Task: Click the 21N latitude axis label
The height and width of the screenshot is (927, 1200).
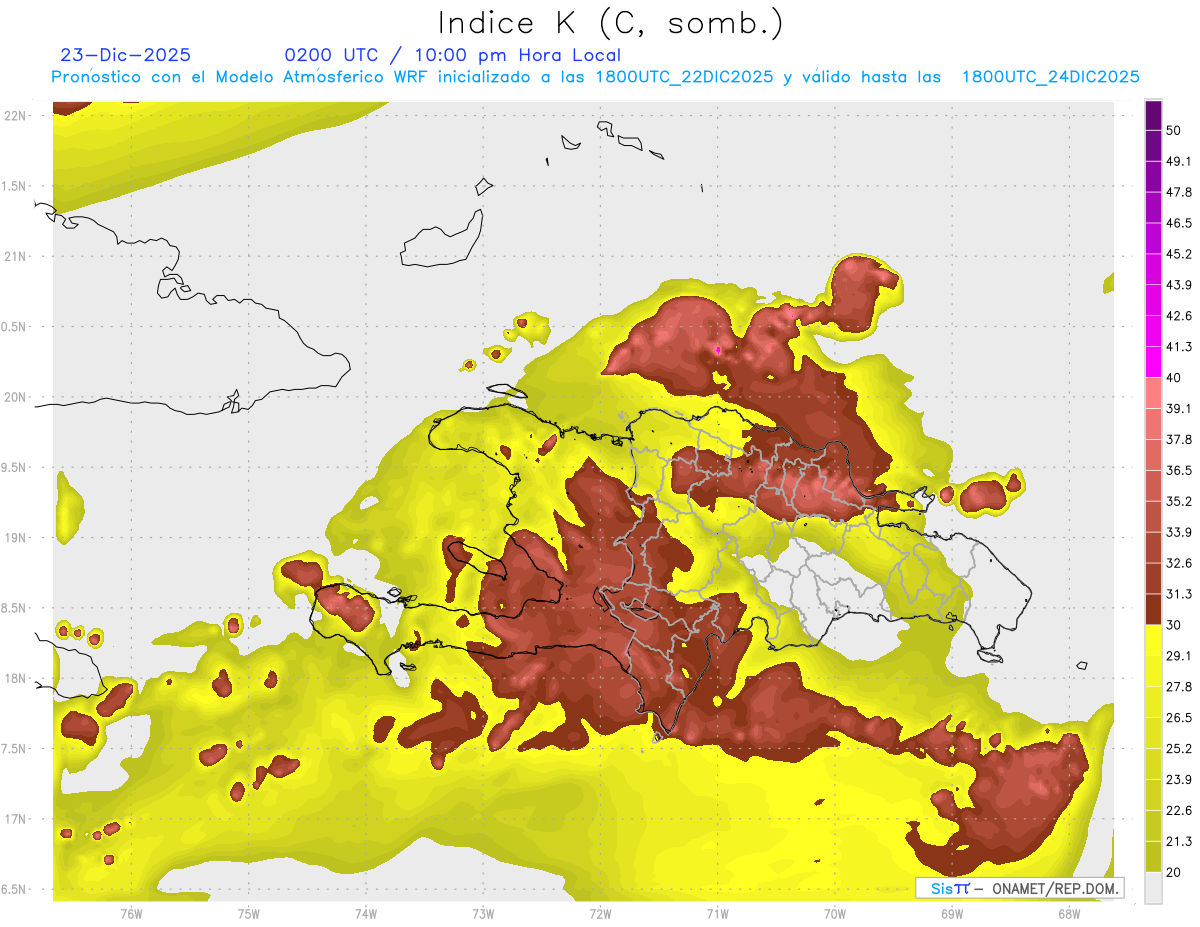Action: click(15, 256)
